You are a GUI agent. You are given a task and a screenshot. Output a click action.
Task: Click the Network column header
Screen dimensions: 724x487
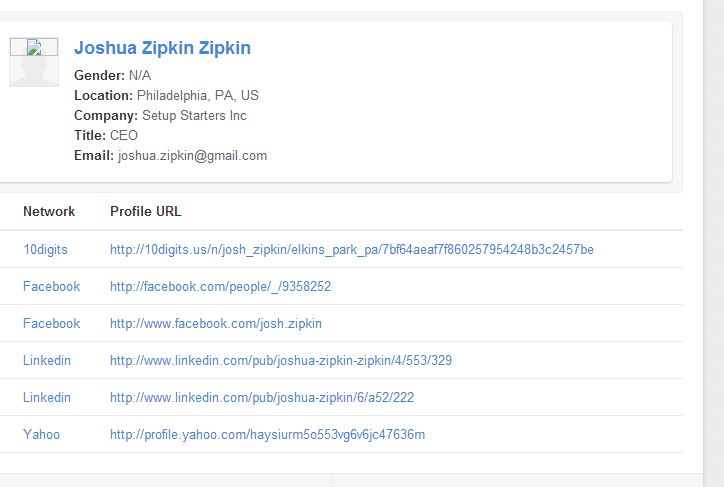pos(49,211)
